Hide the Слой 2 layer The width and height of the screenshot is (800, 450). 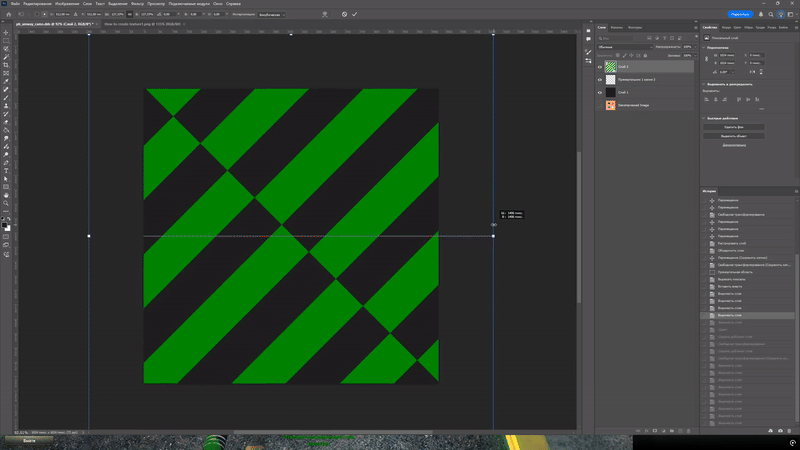(600, 67)
